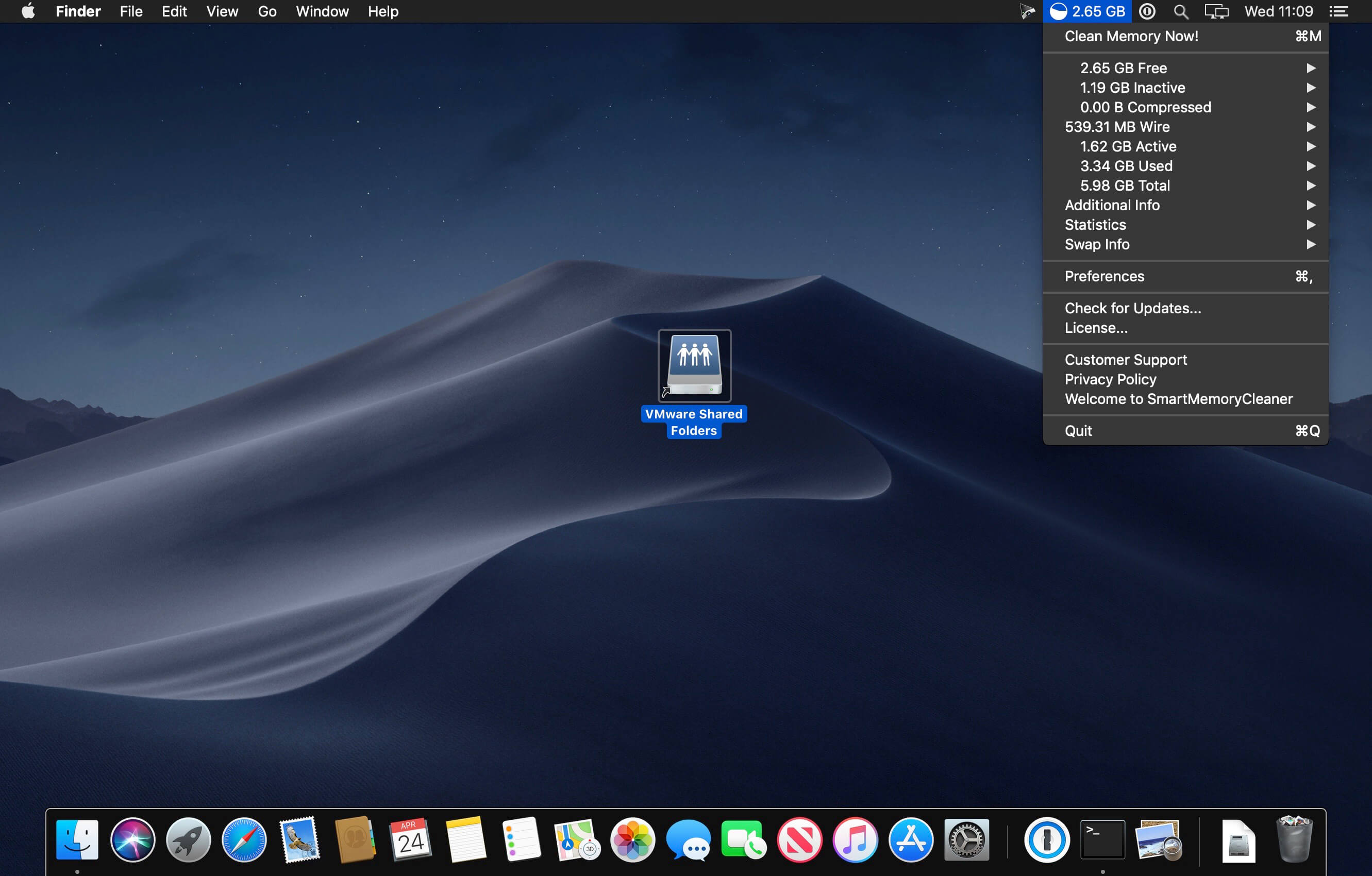The height and width of the screenshot is (876, 1372).
Task: Open the 1Password icon in menu bar
Action: [x=1147, y=11]
